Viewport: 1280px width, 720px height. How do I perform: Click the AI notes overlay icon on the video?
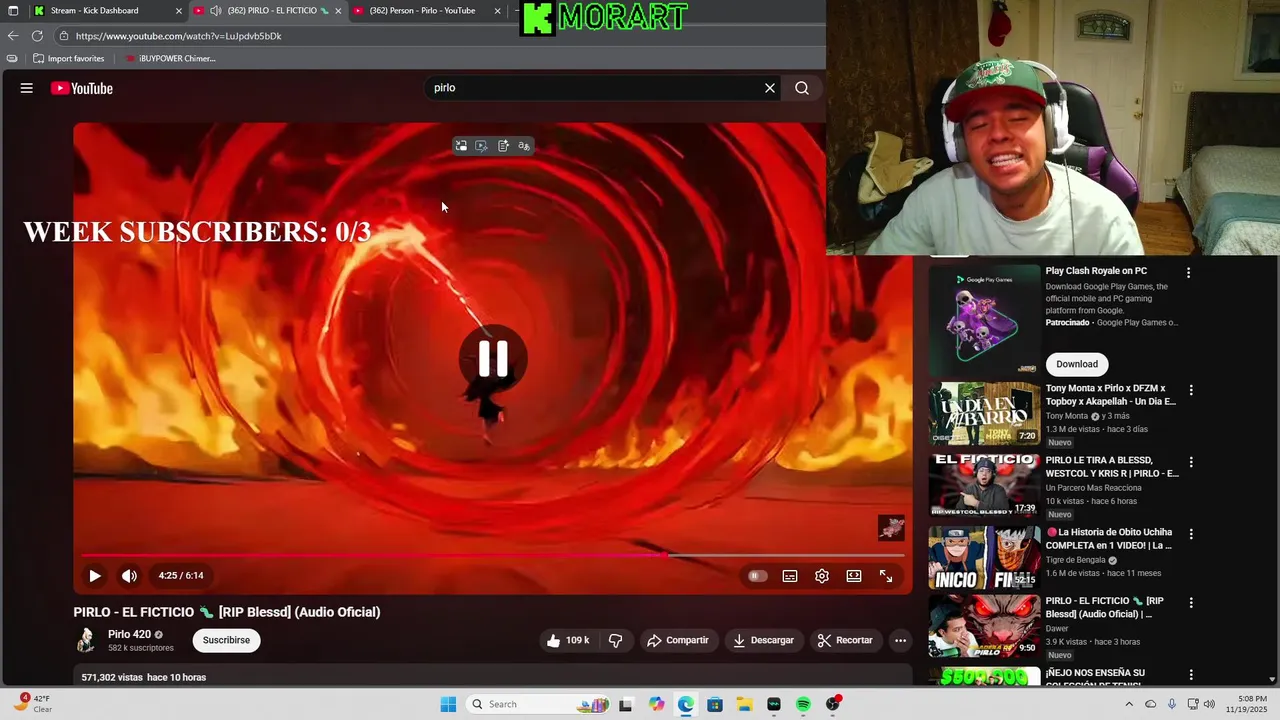tap(503, 146)
